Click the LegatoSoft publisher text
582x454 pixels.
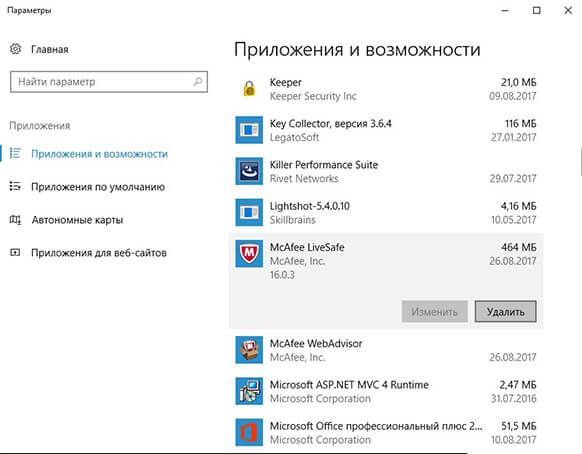click(x=294, y=137)
